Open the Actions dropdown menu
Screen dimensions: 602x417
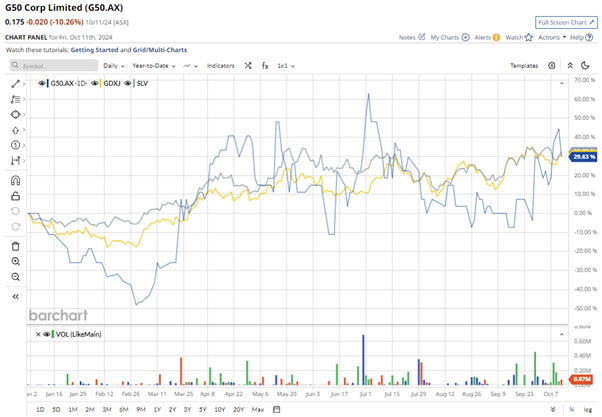(551, 37)
